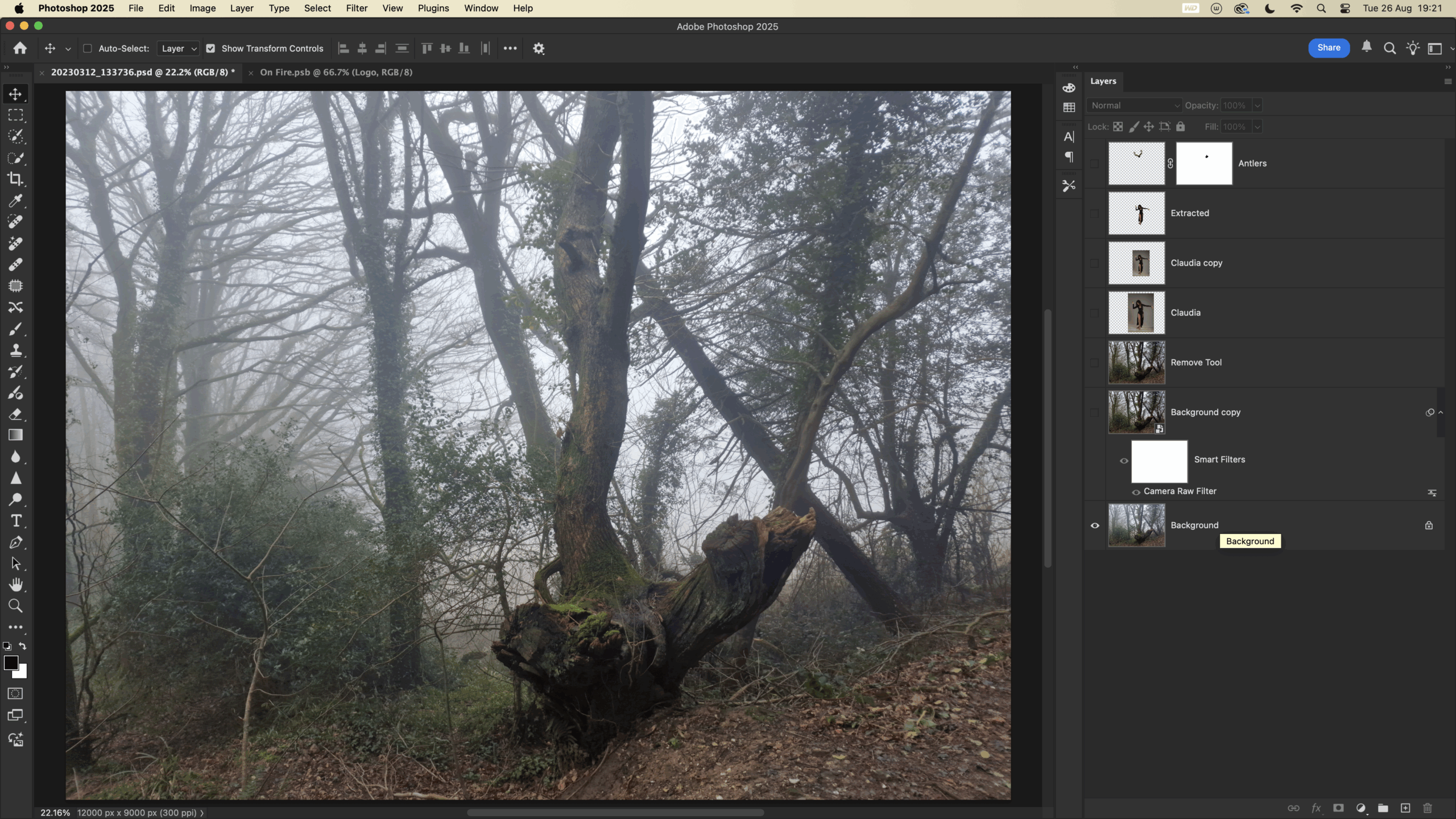Hide the Background layer with eye icon
The width and height of the screenshot is (1456, 819).
pyautogui.click(x=1095, y=526)
